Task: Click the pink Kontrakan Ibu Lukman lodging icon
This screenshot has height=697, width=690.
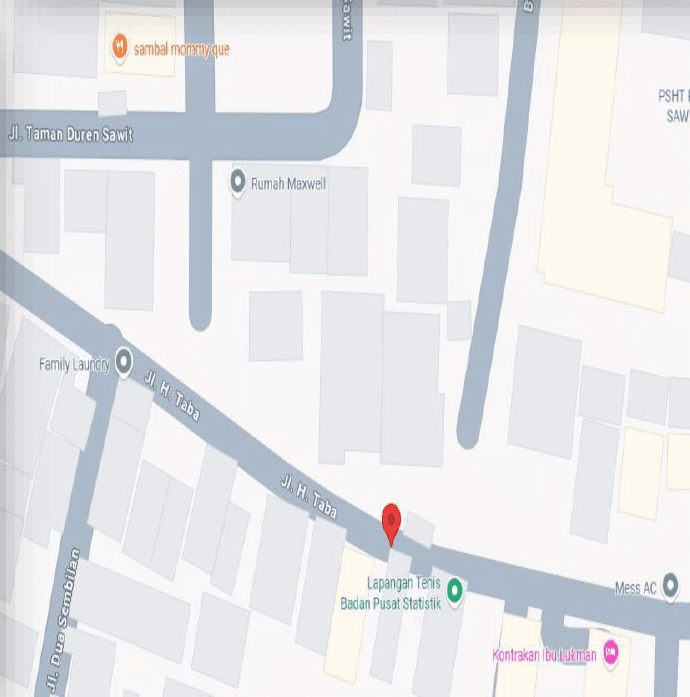Action: (x=611, y=653)
